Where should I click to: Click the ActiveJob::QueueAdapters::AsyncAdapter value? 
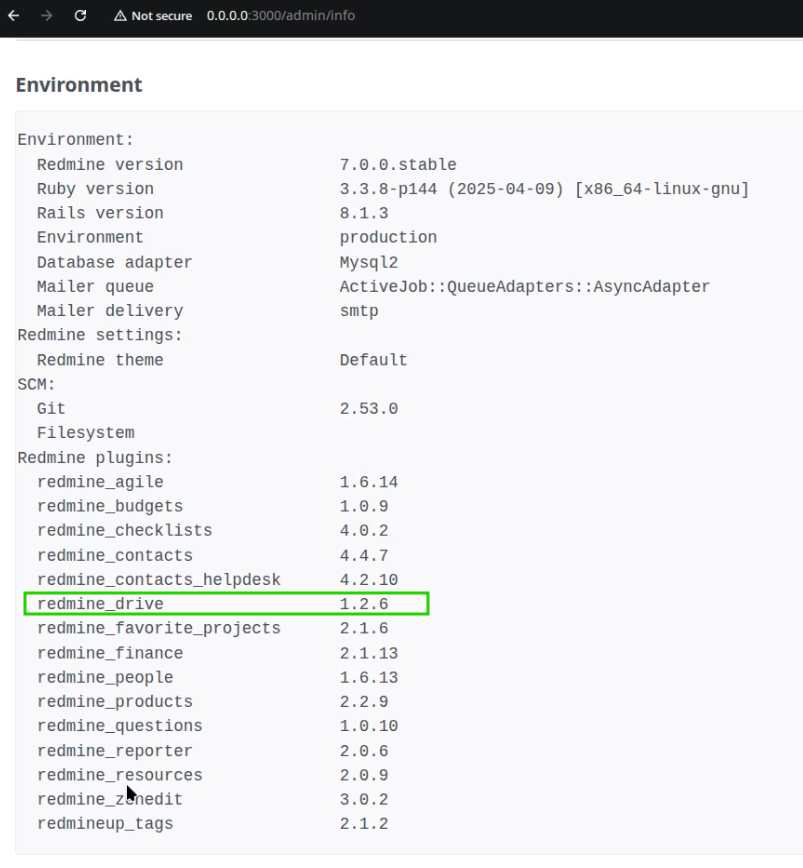[525, 286]
